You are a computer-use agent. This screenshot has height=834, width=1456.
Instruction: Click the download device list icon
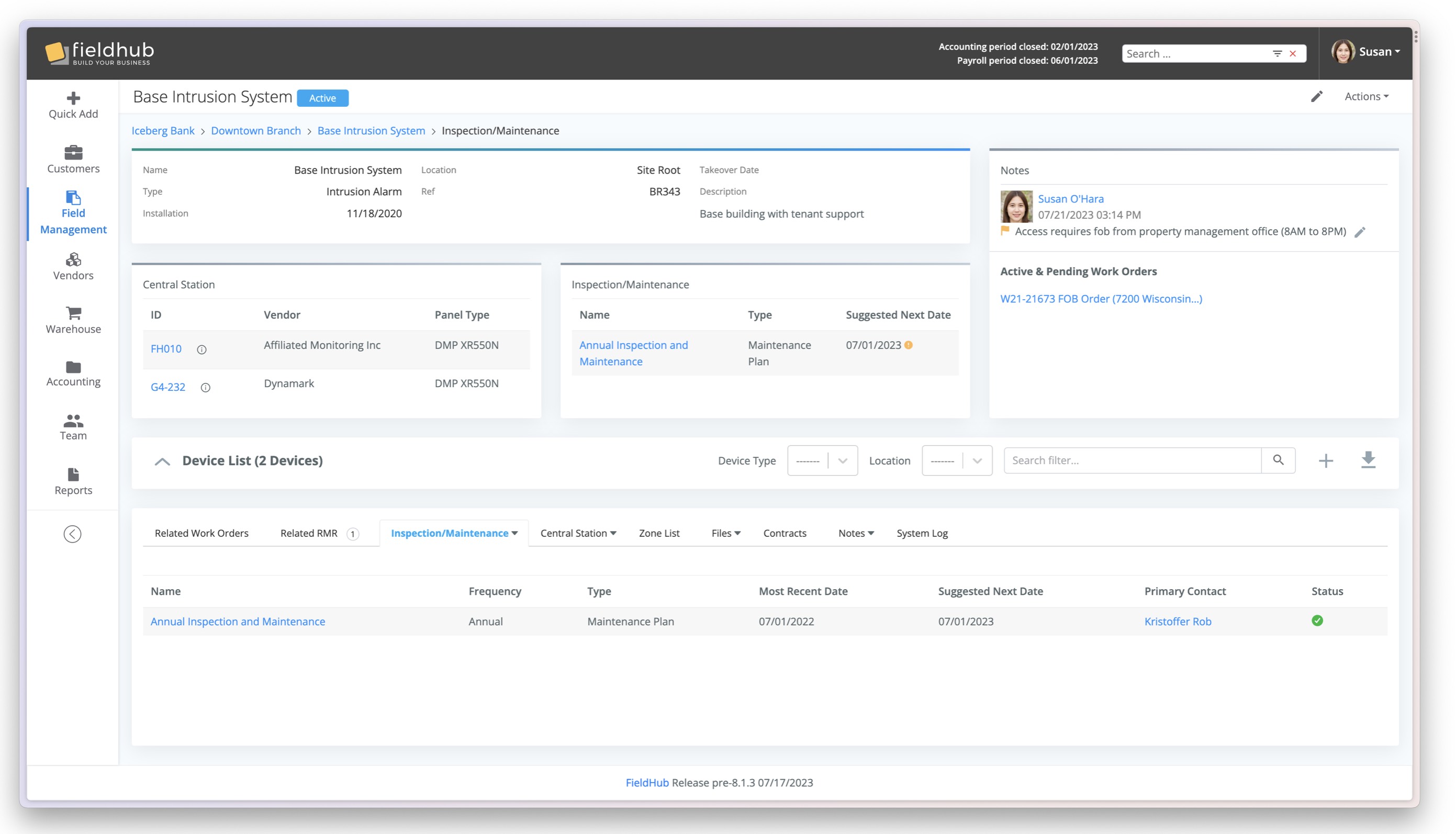[1368, 460]
